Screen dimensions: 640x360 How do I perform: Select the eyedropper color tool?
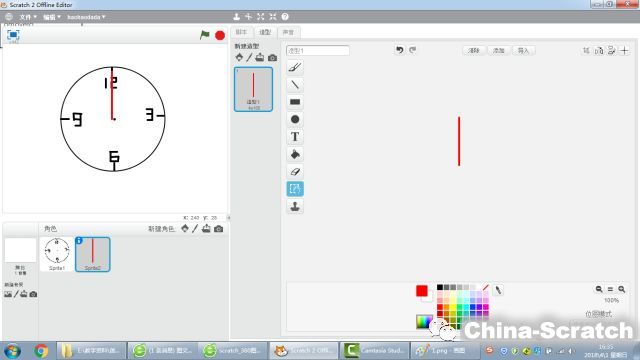(498, 290)
